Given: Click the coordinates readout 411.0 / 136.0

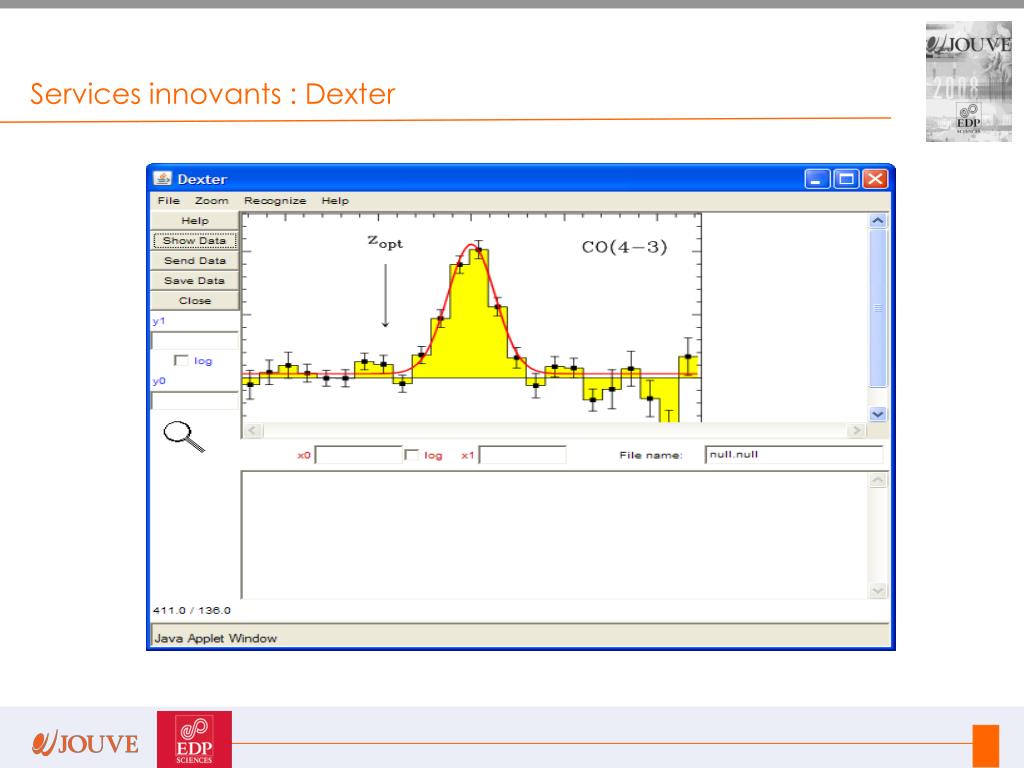Looking at the screenshot, I should (191, 610).
